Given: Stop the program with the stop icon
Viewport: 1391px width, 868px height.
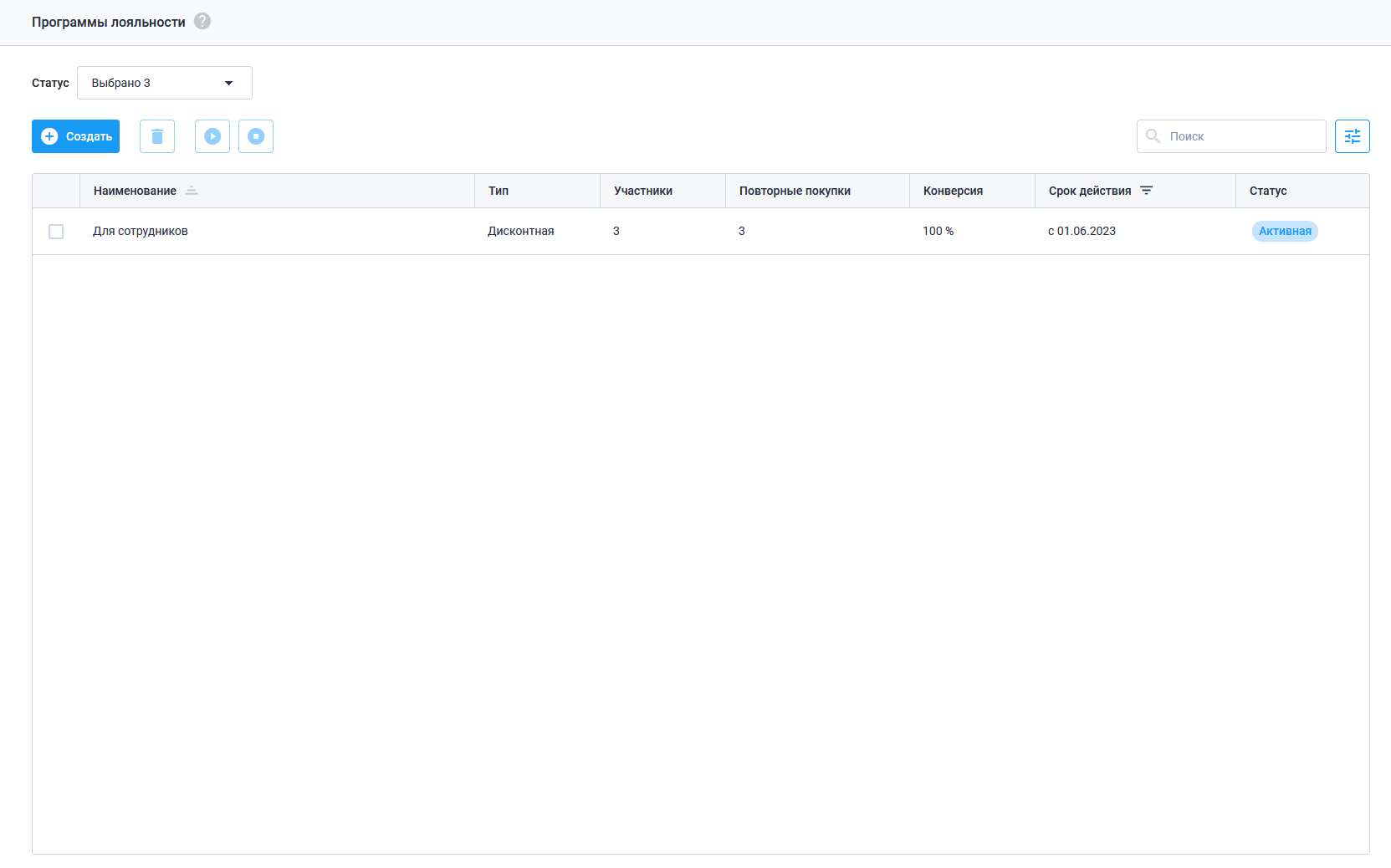Looking at the screenshot, I should click(256, 136).
